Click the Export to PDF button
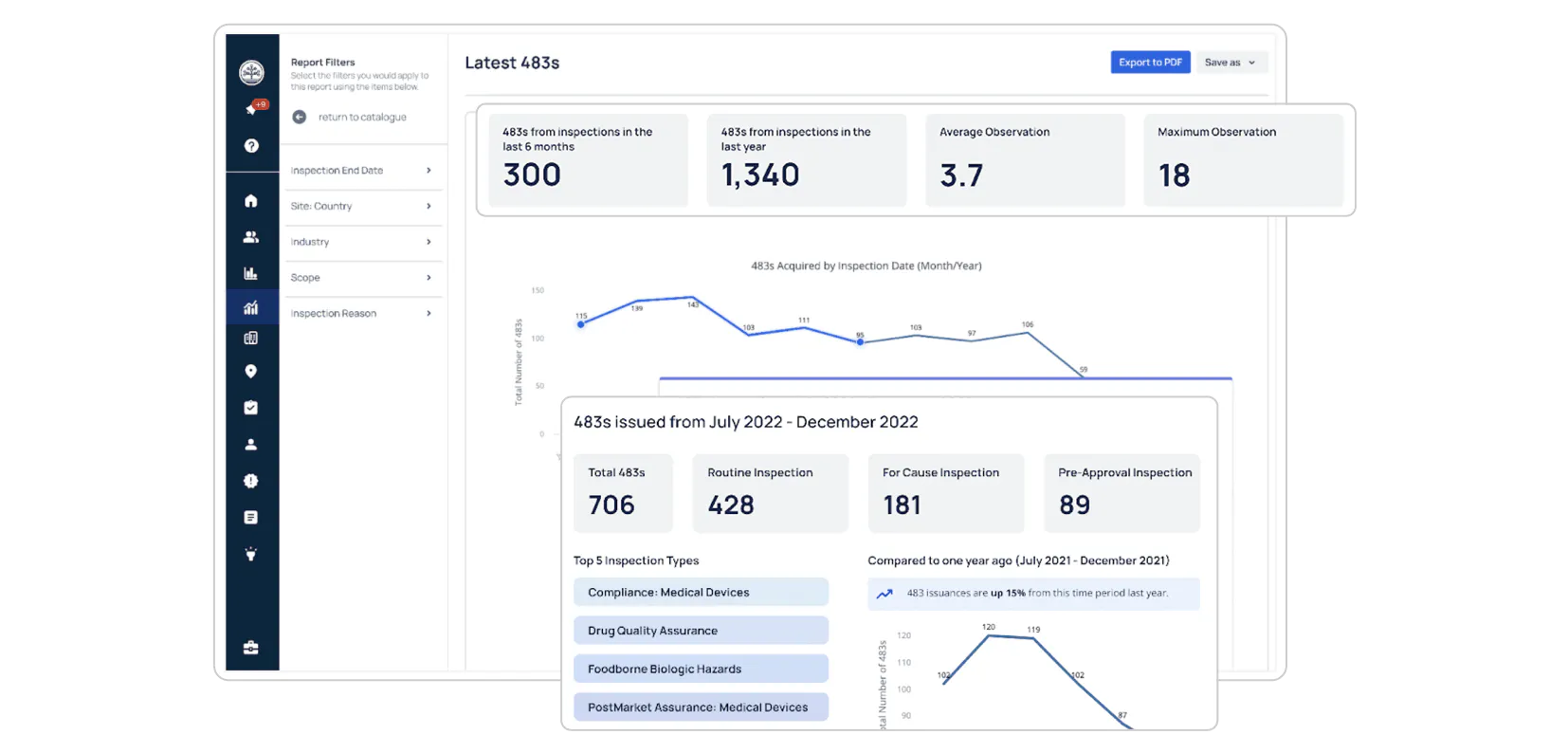The height and width of the screenshot is (753, 1568). [1150, 63]
